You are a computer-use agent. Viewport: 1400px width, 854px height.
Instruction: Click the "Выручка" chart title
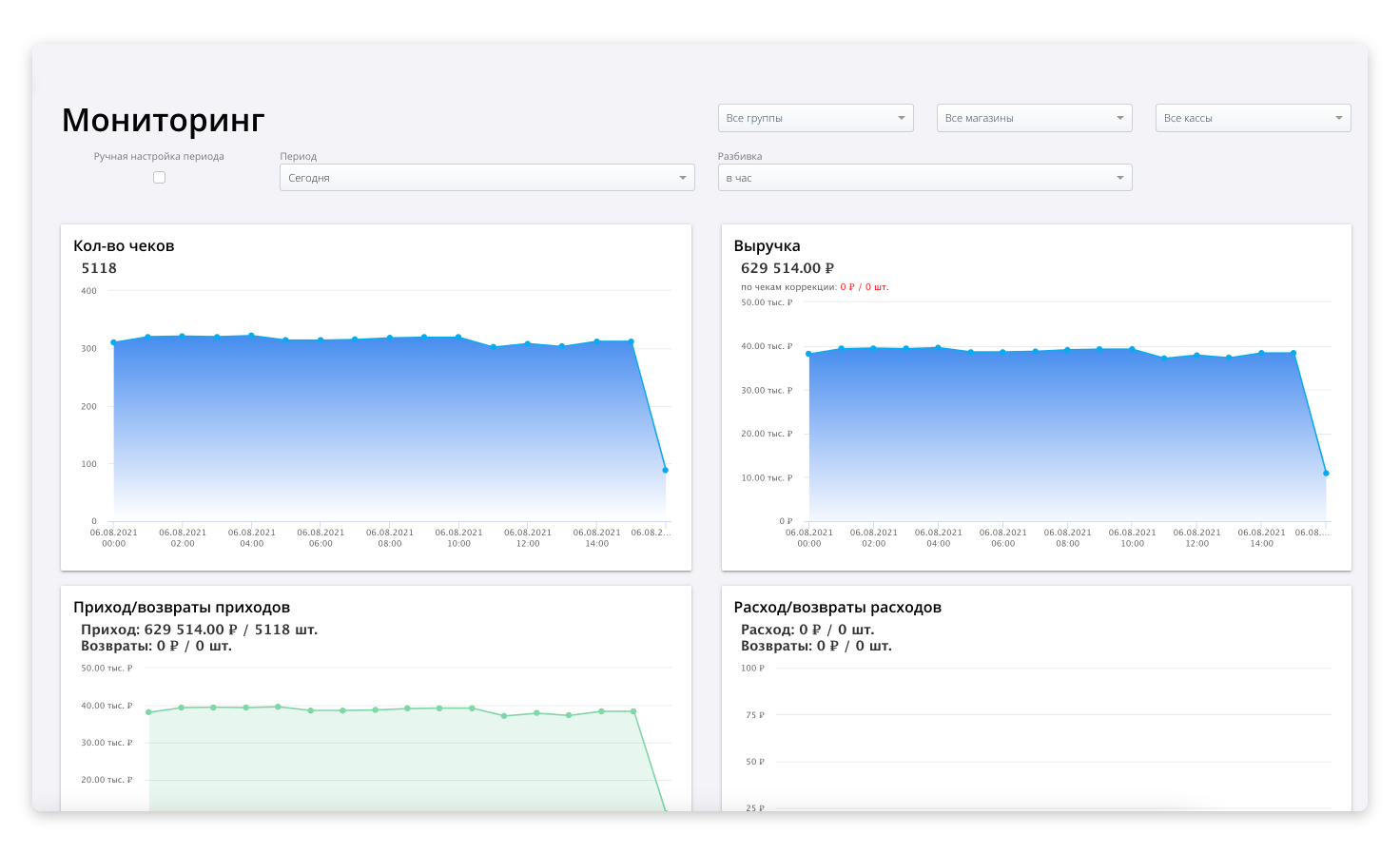[x=767, y=246]
